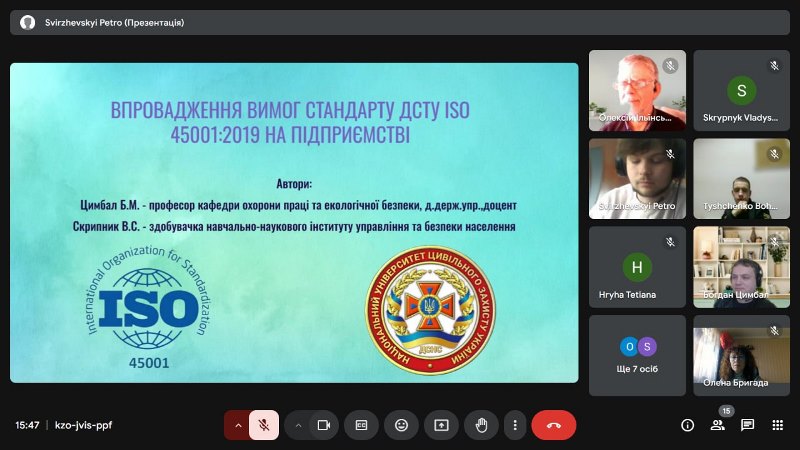Toggle the camera on or off
The width and height of the screenshot is (800, 450).
(x=323, y=425)
